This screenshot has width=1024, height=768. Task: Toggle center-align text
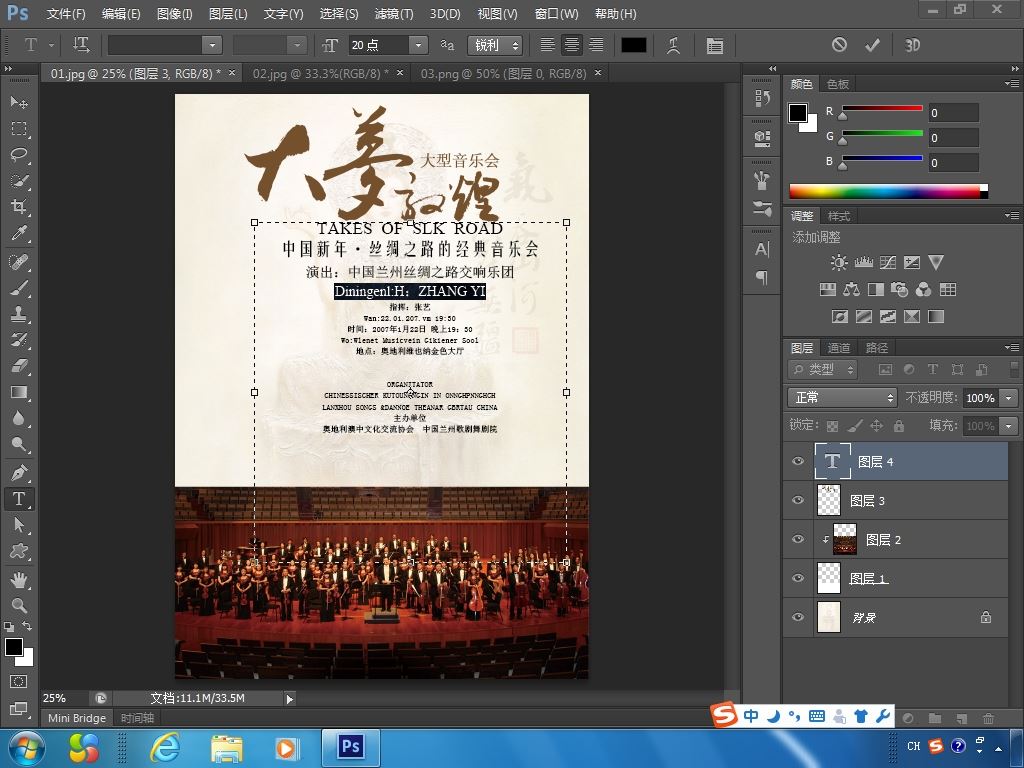point(571,45)
